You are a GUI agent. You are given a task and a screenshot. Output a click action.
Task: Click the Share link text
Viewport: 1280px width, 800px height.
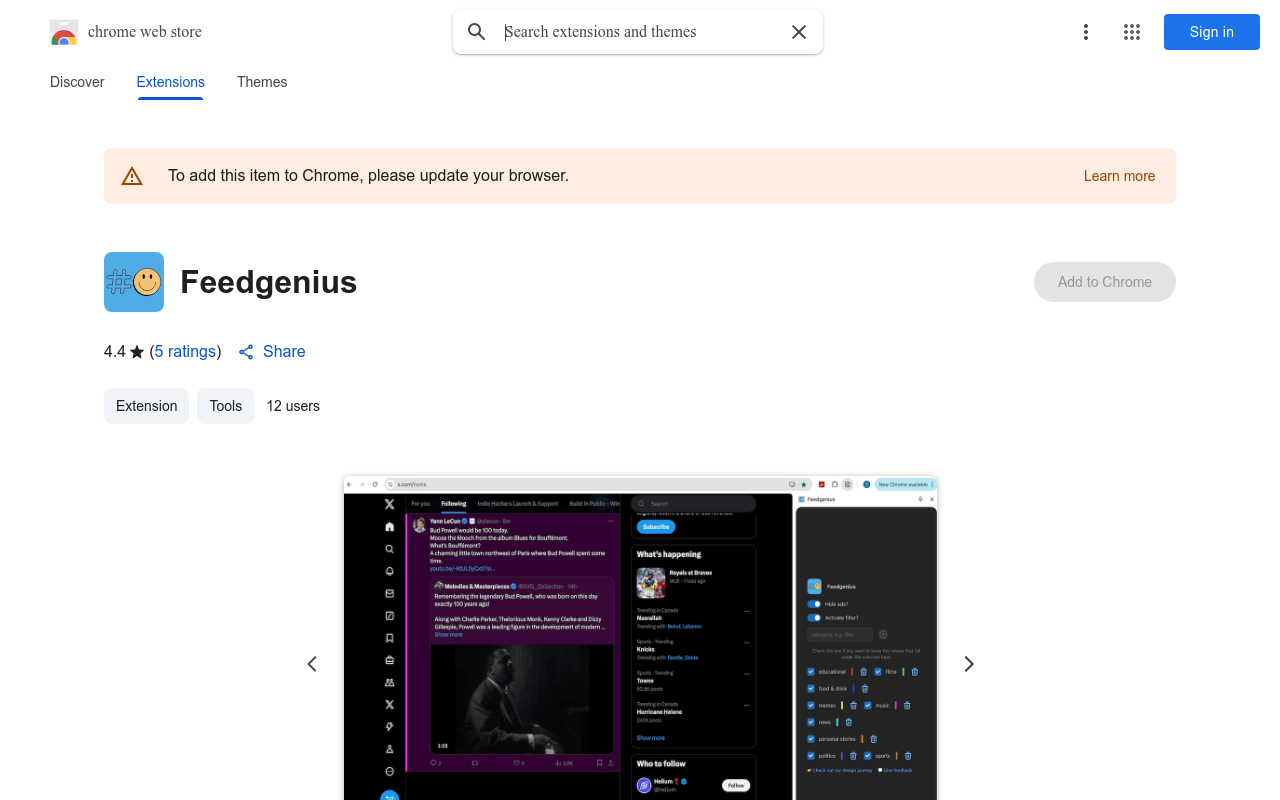point(284,352)
